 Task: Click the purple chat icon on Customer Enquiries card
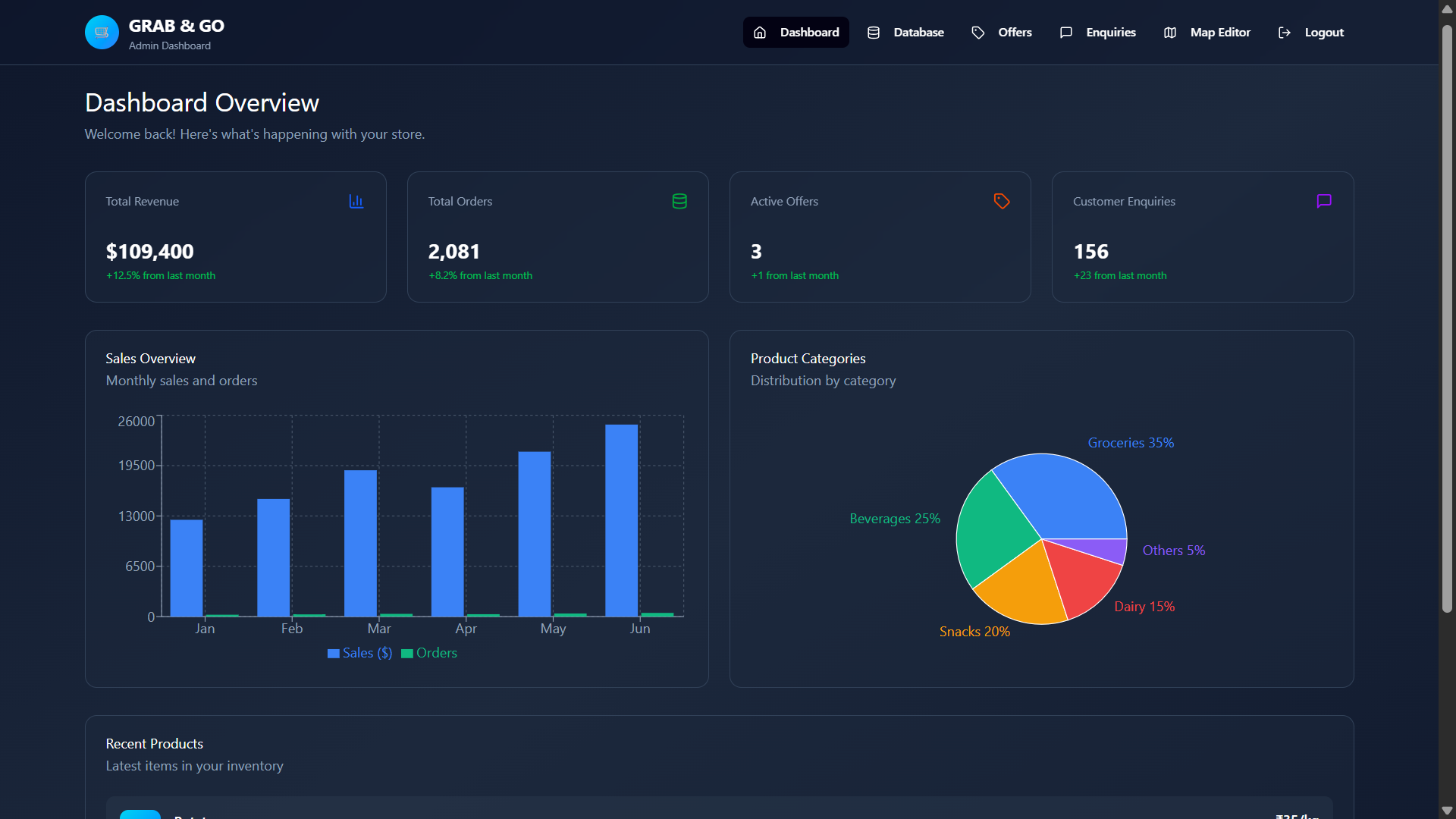pyautogui.click(x=1323, y=201)
